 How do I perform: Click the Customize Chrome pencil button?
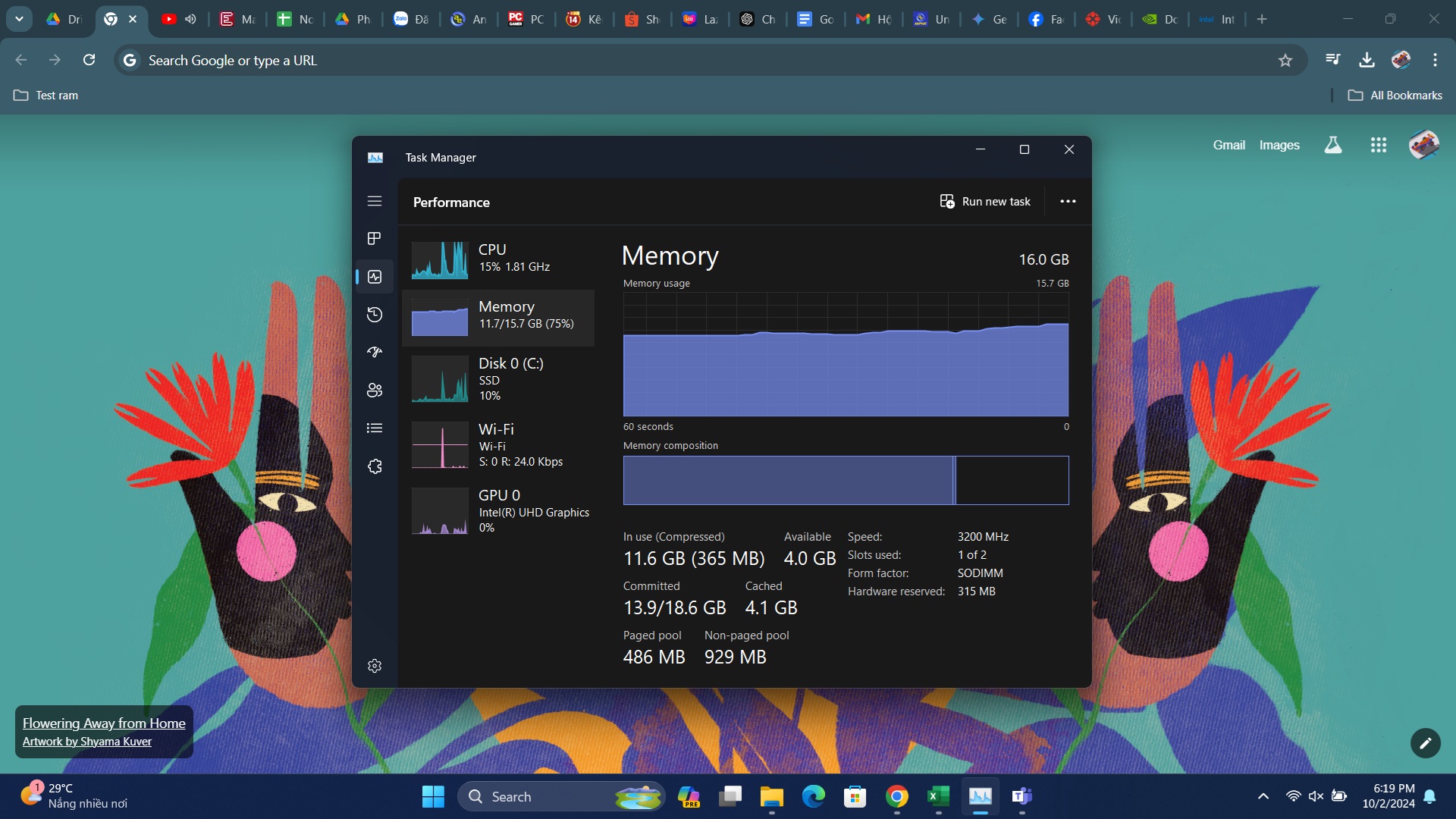[1425, 743]
